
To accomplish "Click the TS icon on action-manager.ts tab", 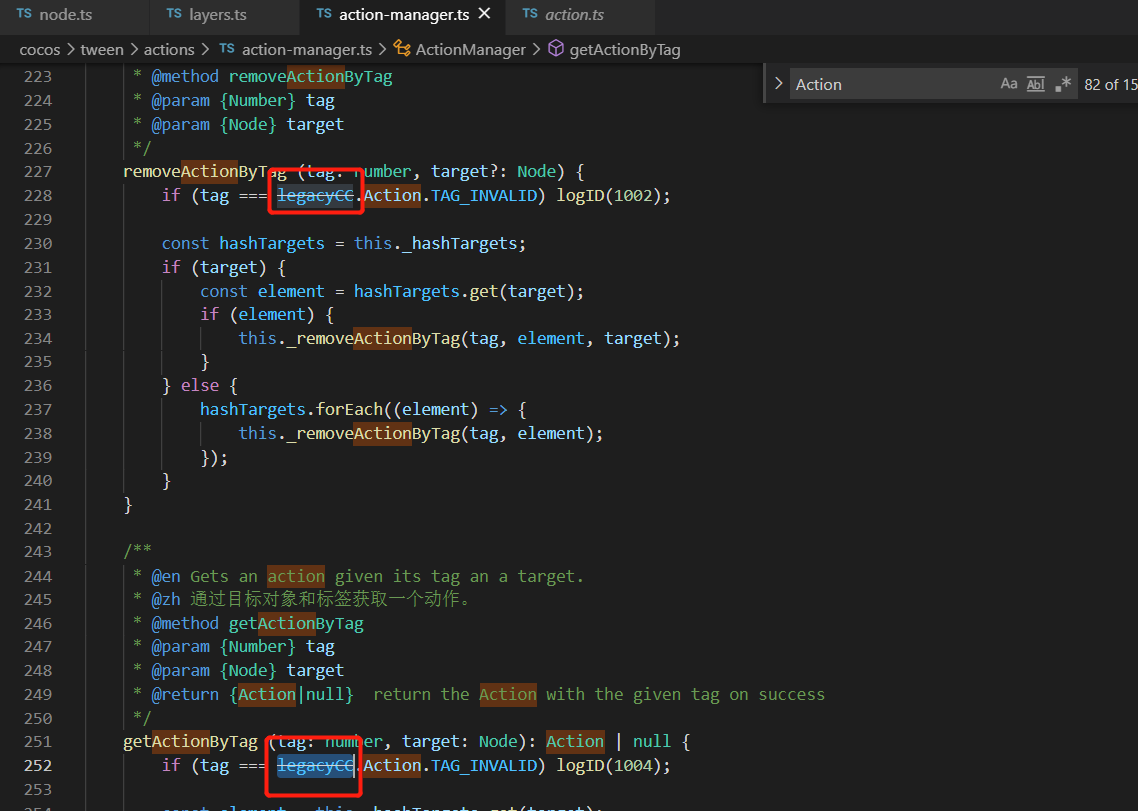I will (324, 14).
